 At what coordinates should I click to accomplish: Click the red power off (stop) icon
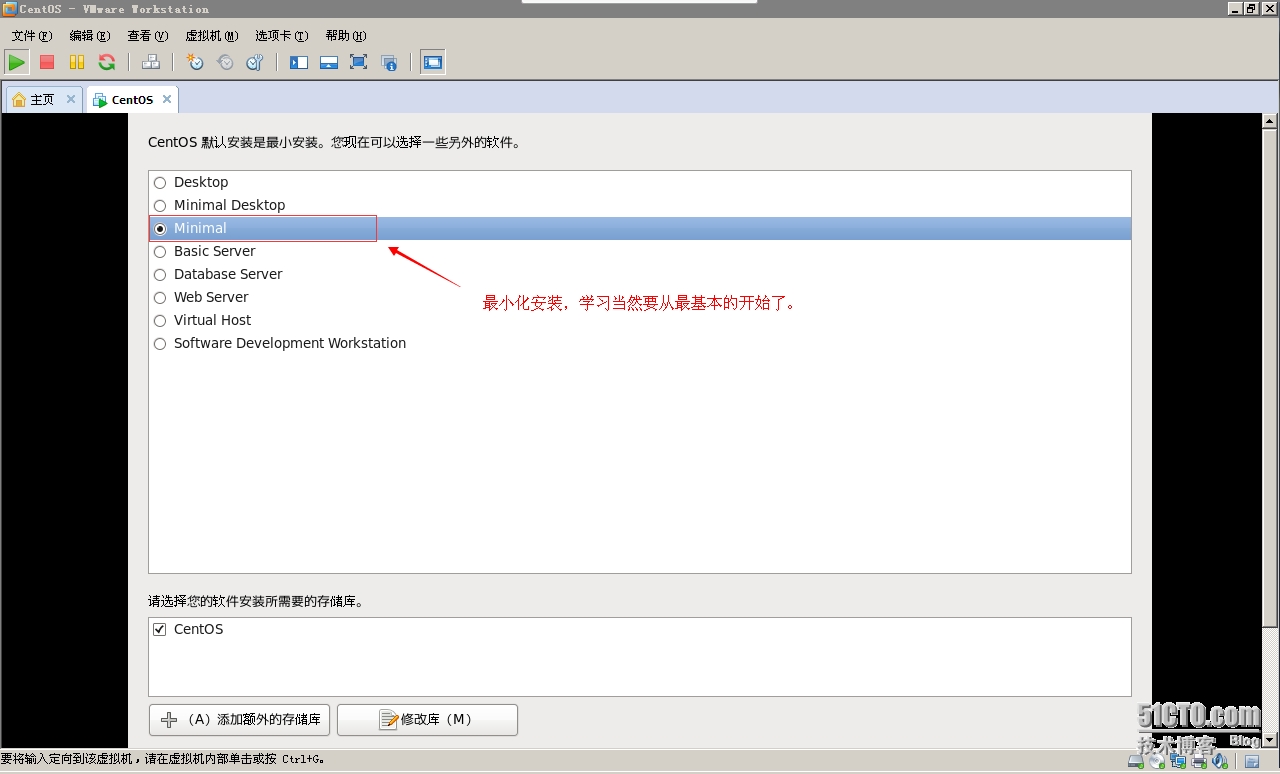(x=47, y=62)
